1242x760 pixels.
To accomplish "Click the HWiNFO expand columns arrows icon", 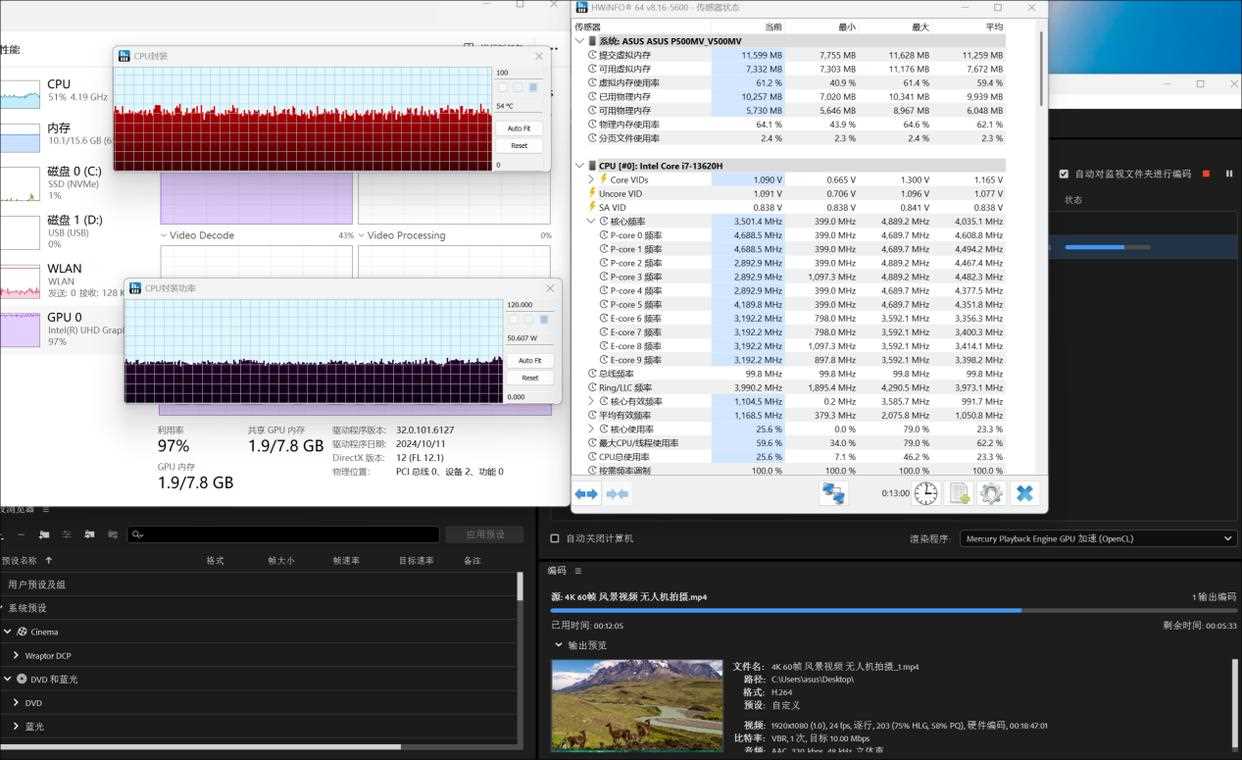I will pyautogui.click(x=587, y=493).
